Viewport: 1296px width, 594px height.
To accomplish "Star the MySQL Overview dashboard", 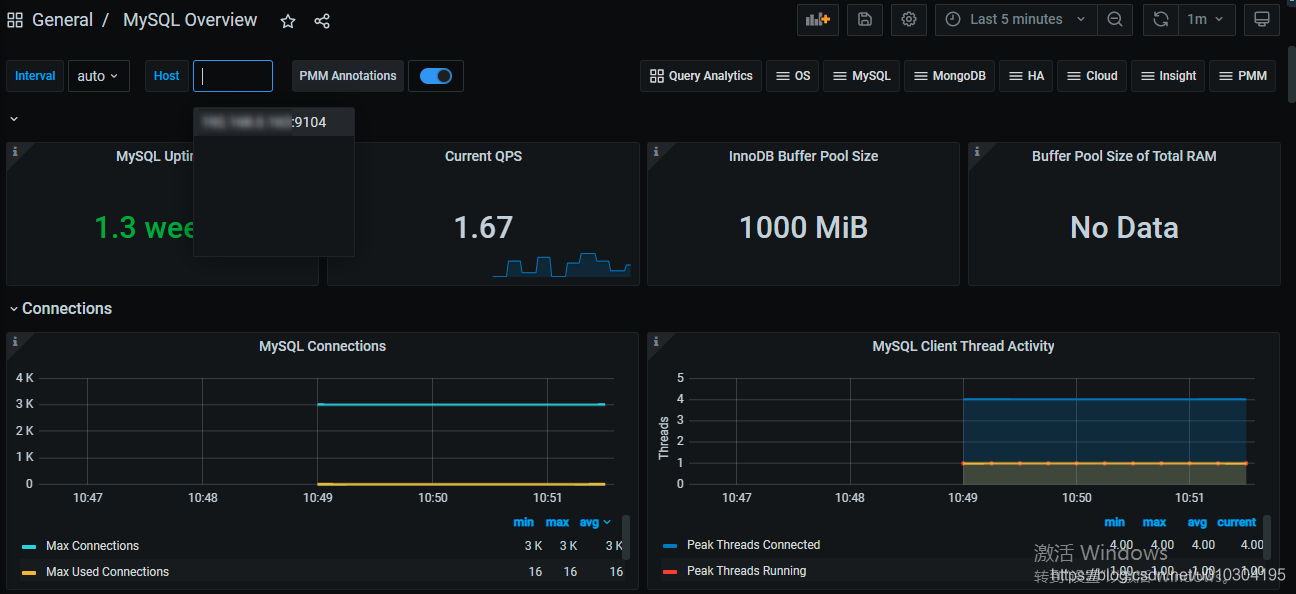I will click(x=288, y=21).
